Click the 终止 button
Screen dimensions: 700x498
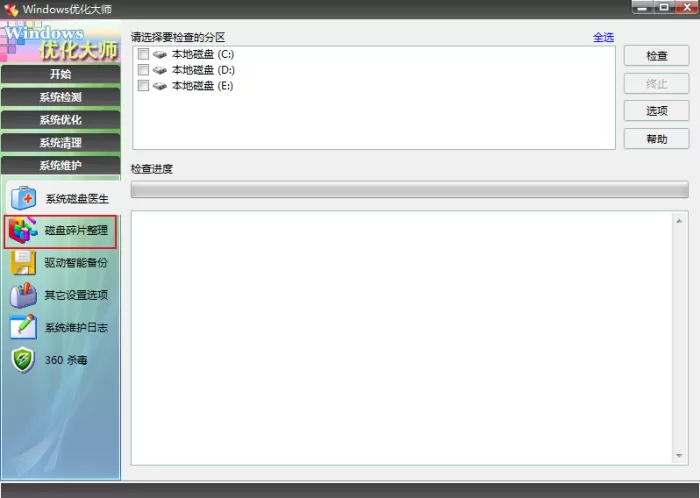[x=656, y=83]
